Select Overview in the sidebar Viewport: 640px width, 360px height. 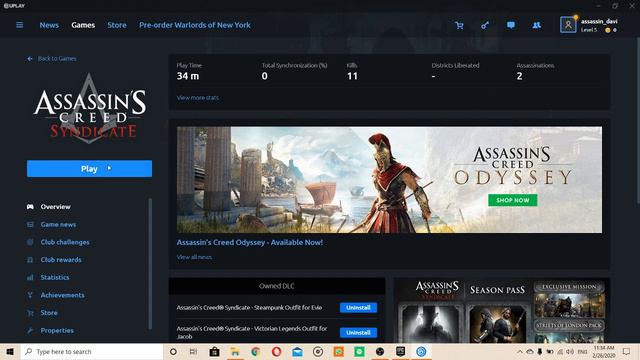coord(56,207)
